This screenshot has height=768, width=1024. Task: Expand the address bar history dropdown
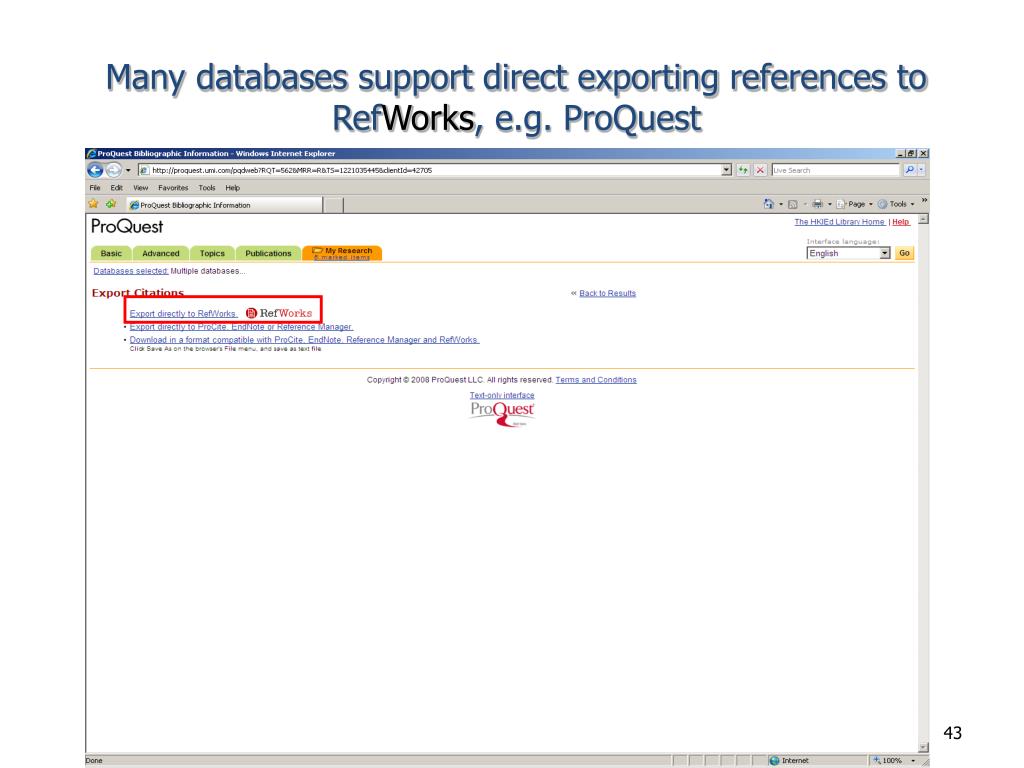pos(726,170)
